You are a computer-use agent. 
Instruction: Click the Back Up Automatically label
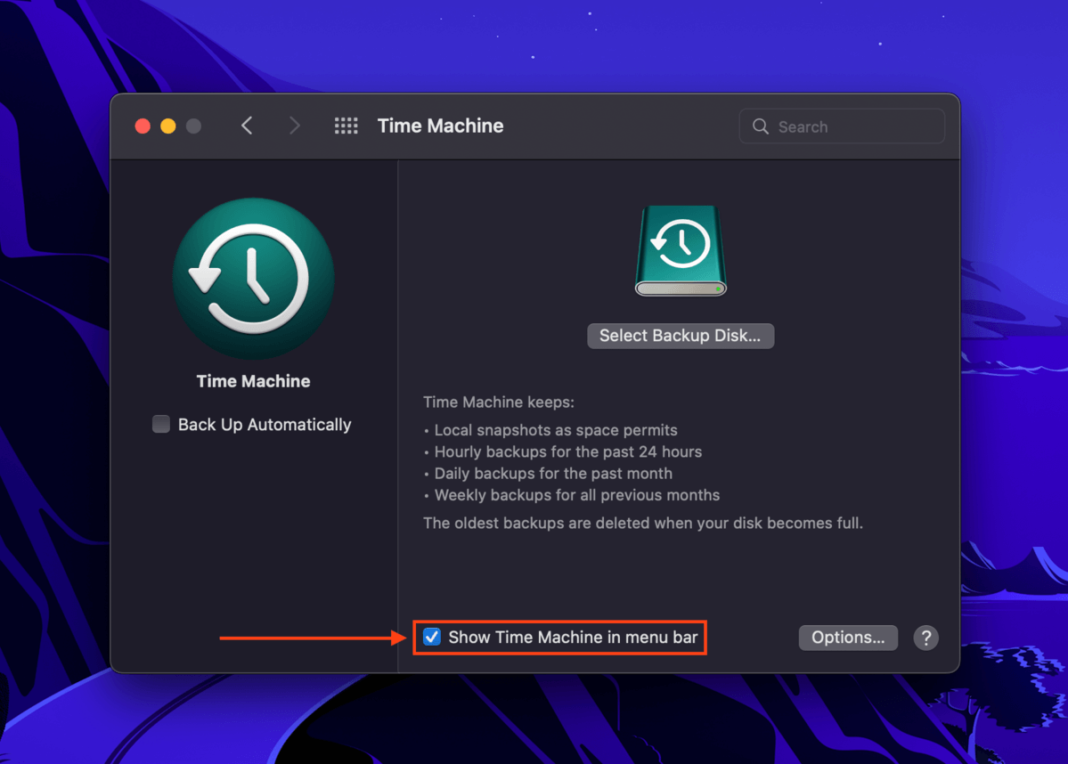pyautogui.click(x=264, y=424)
